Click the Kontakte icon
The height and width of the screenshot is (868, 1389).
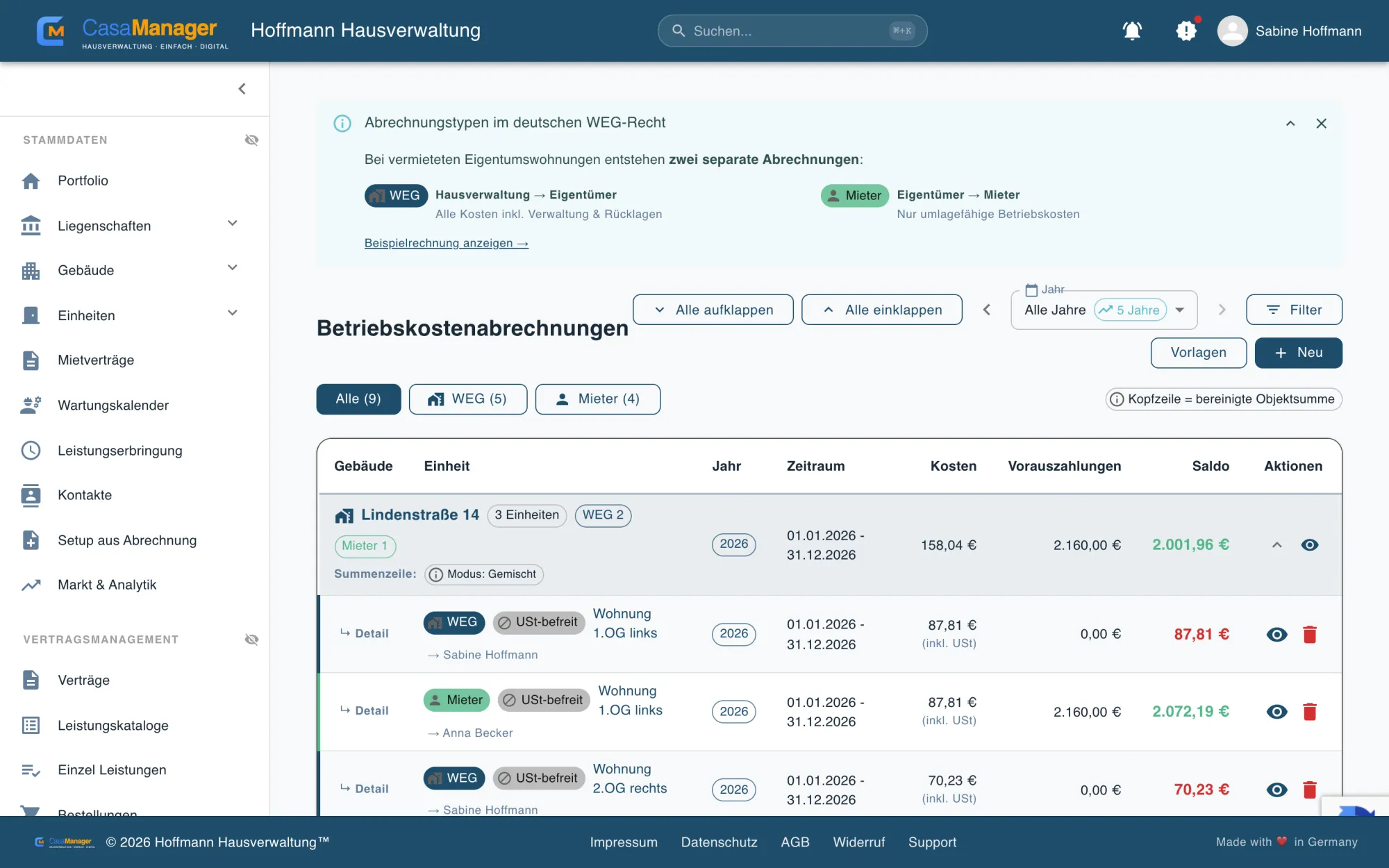(x=31, y=495)
